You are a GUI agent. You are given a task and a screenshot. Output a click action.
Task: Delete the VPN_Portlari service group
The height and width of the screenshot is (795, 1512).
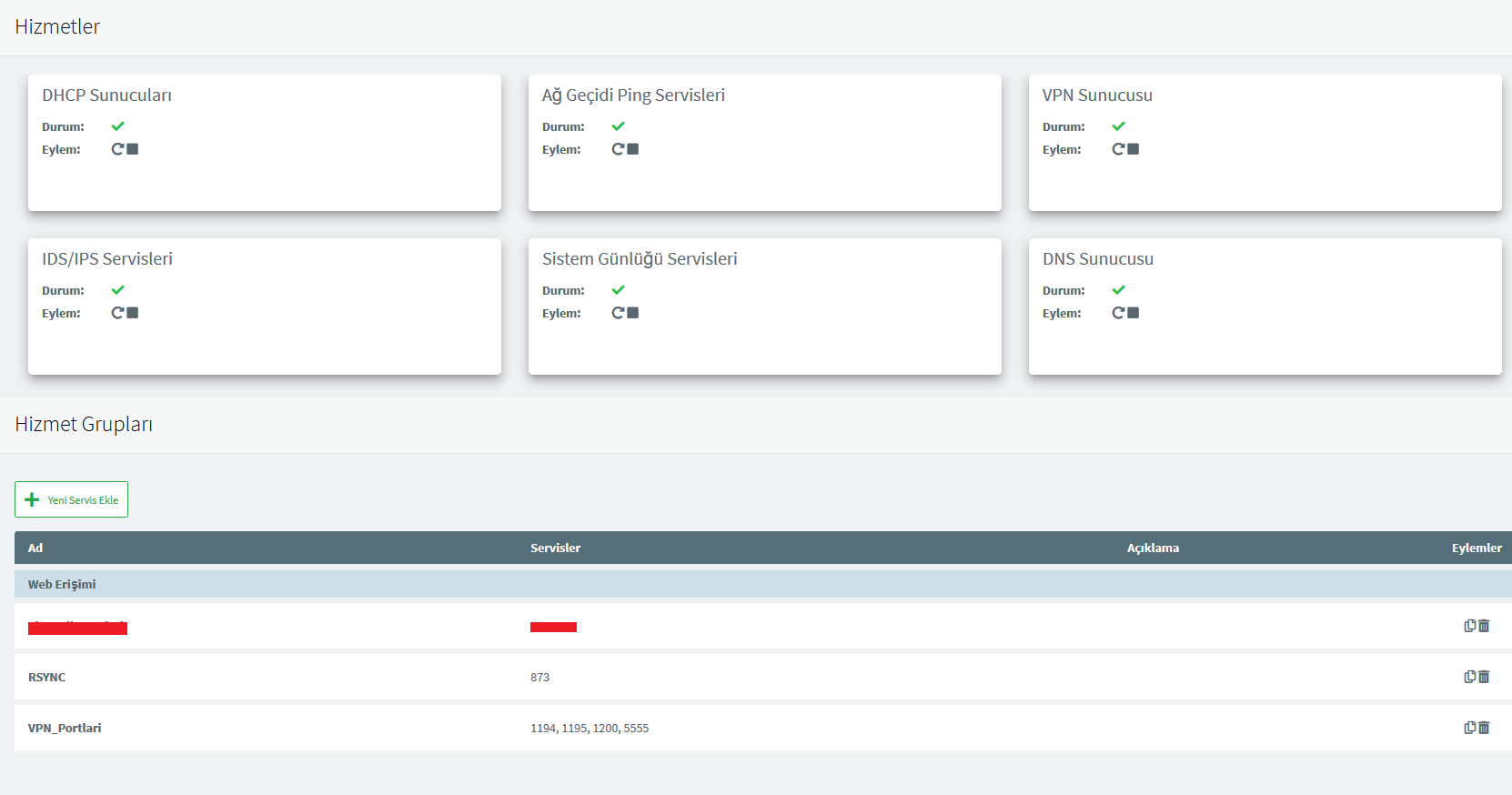pos(1484,728)
